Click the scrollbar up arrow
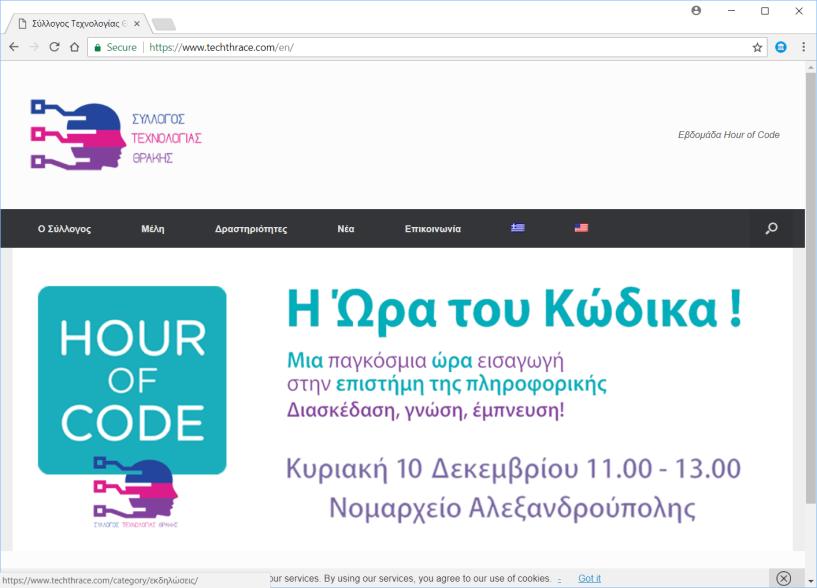 point(811,68)
